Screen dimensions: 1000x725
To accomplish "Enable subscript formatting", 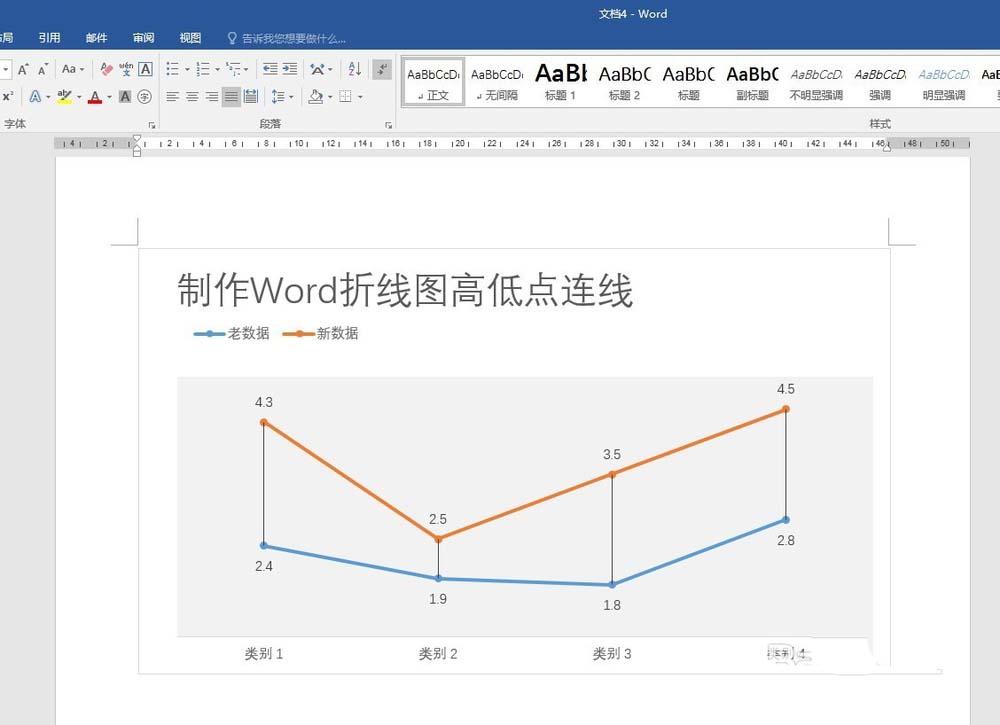I will (x=6, y=96).
